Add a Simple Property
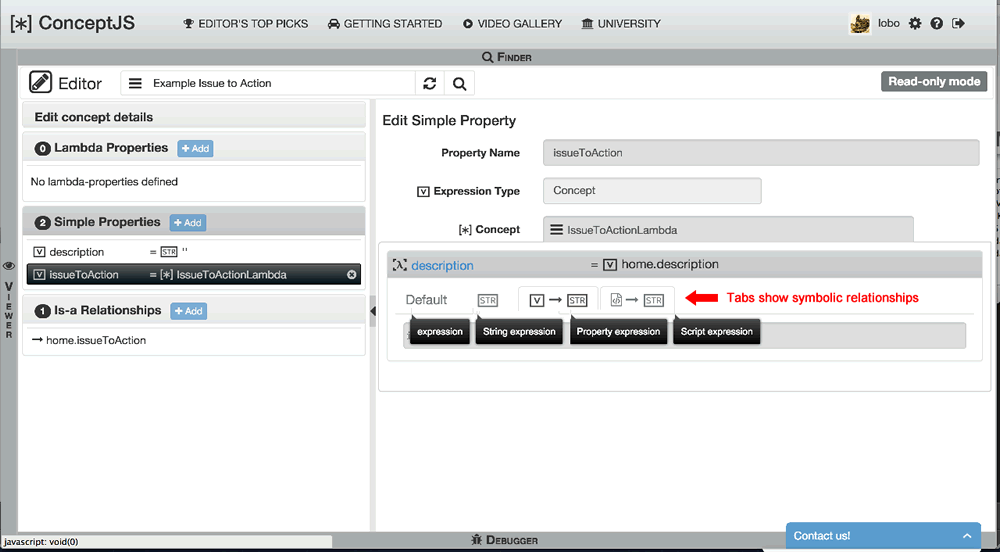Screen dimensions: 1000x552 click(x=188, y=222)
